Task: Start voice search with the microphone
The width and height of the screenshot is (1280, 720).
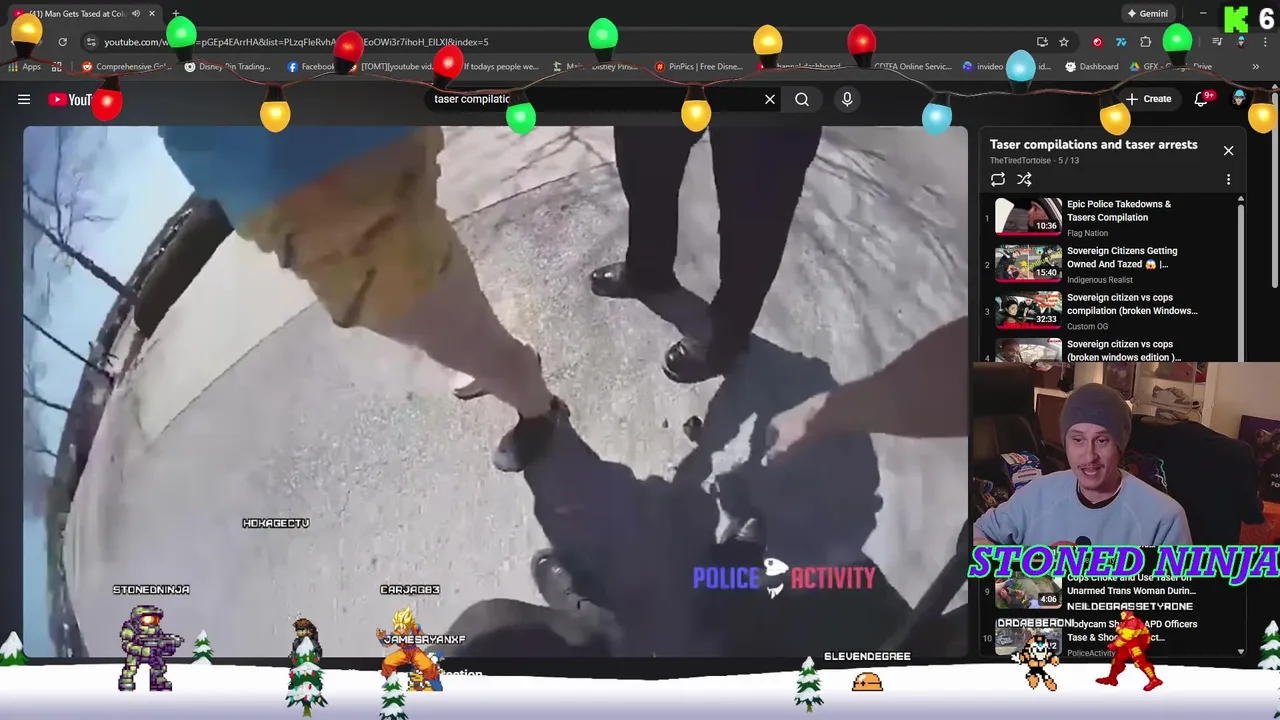Action: click(x=847, y=99)
